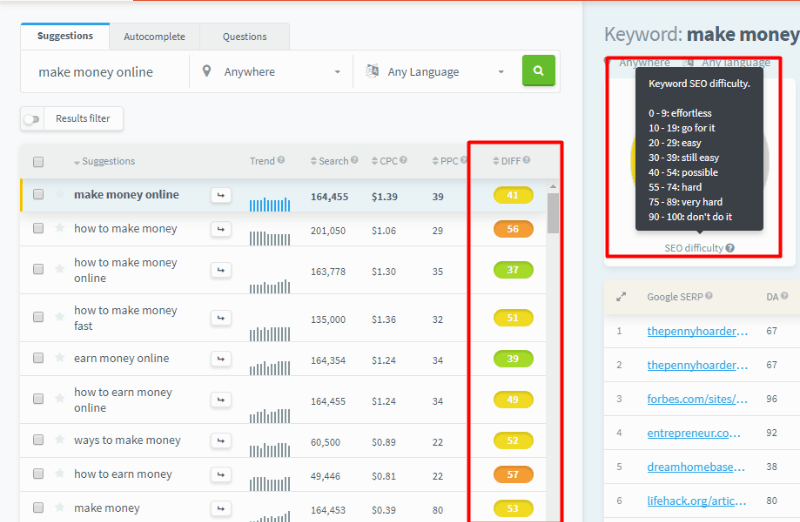
Task: Click trend chart for make money online
Action: click(270, 204)
